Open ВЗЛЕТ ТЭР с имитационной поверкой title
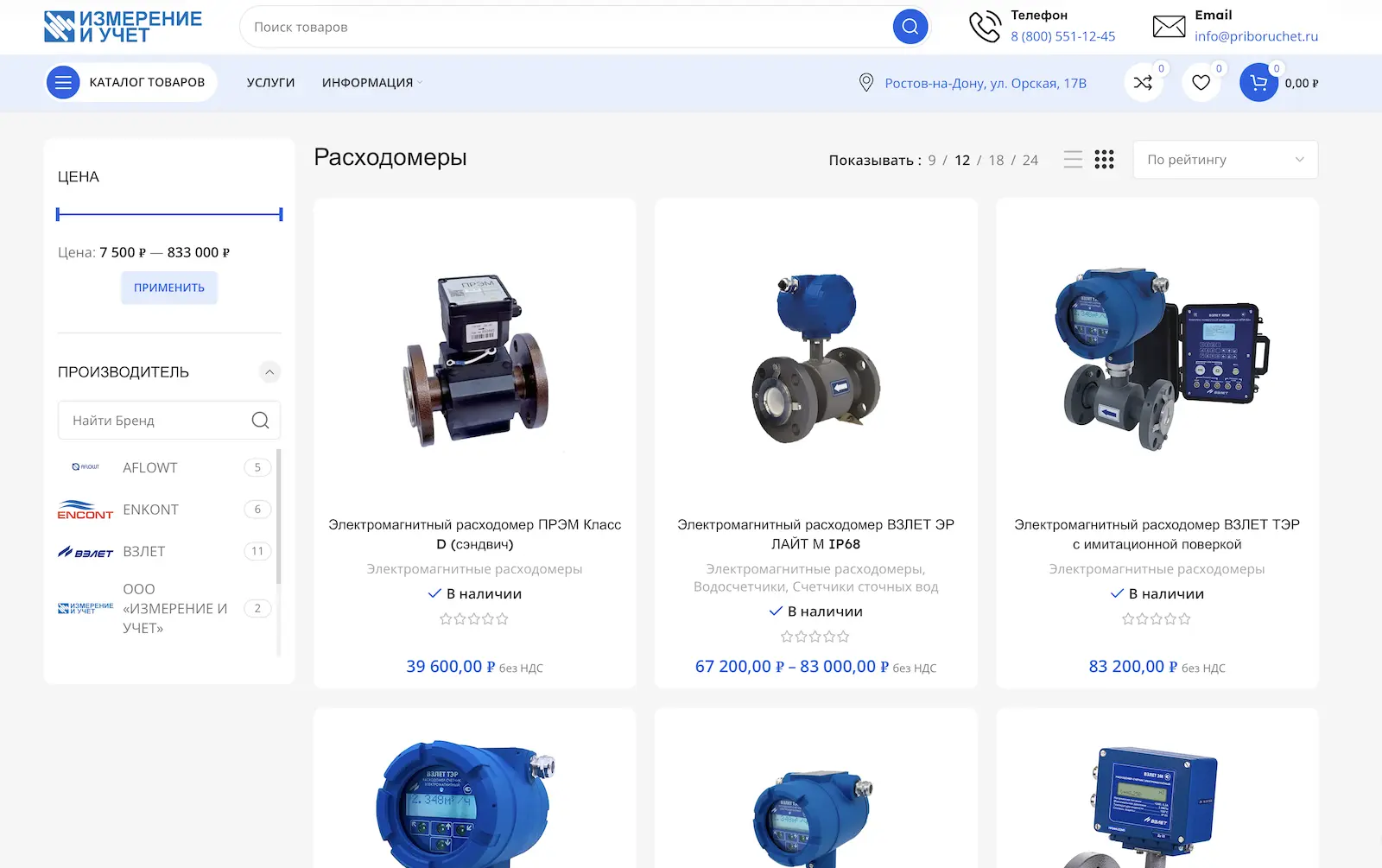This screenshot has width=1382, height=868. pyautogui.click(x=1157, y=535)
